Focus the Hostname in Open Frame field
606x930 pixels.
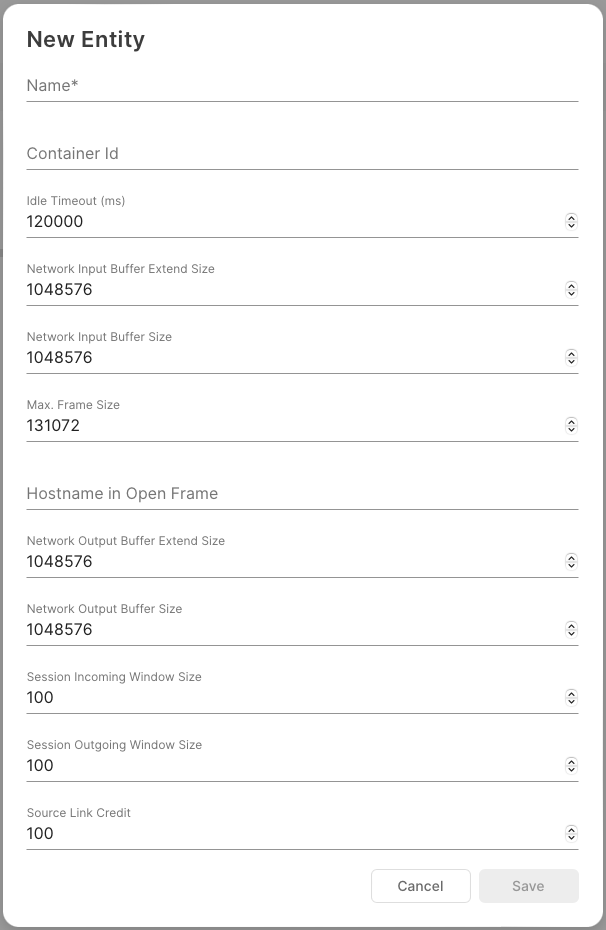click(300, 494)
